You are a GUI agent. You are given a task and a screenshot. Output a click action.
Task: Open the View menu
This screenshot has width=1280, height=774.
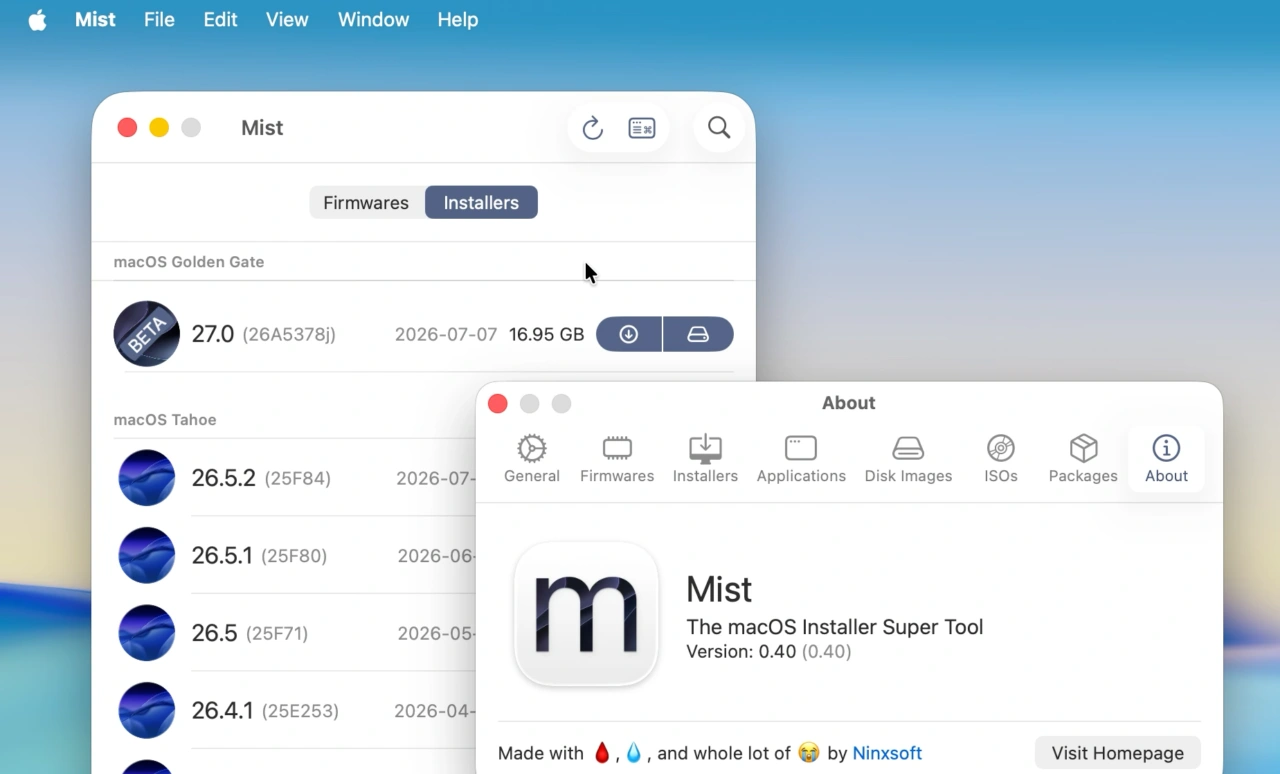(x=287, y=20)
